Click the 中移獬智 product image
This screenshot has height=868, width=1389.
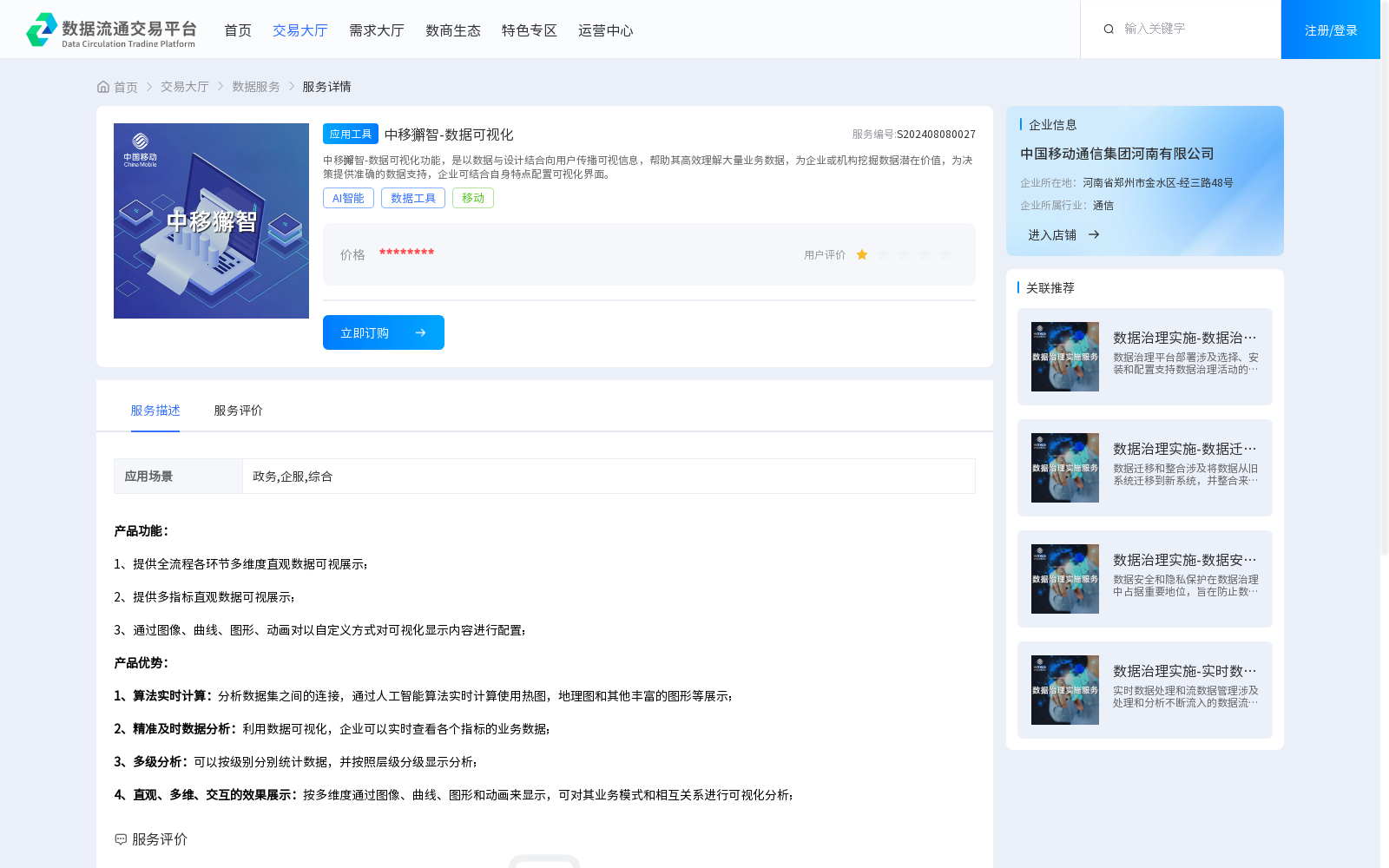(x=211, y=220)
